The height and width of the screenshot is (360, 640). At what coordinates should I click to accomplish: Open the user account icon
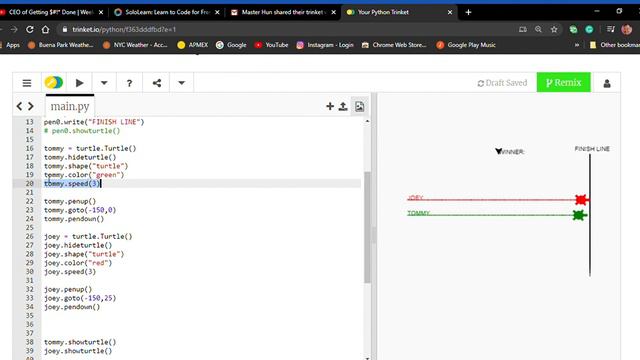pos(607,83)
